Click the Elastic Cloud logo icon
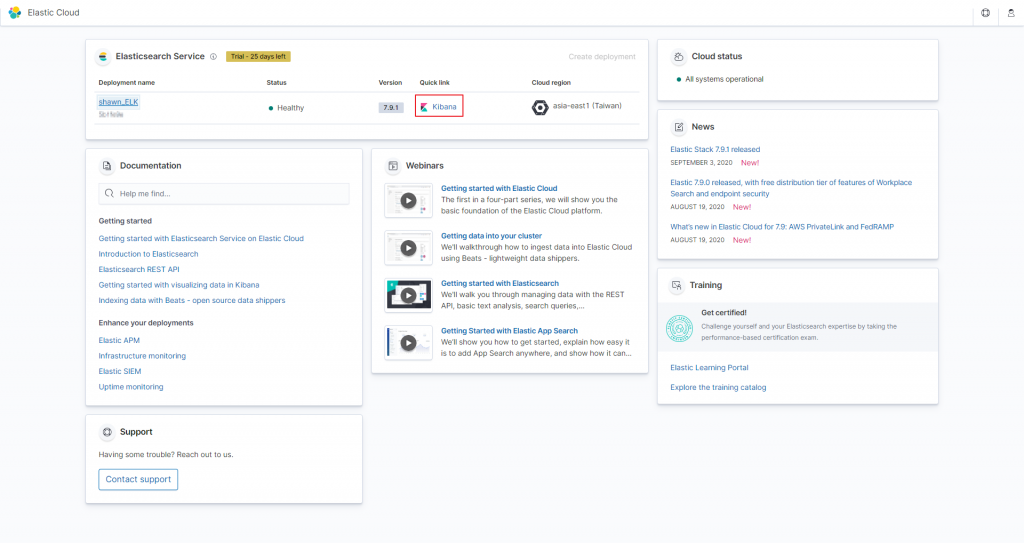The width and height of the screenshot is (1024, 543). tap(14, 12)
